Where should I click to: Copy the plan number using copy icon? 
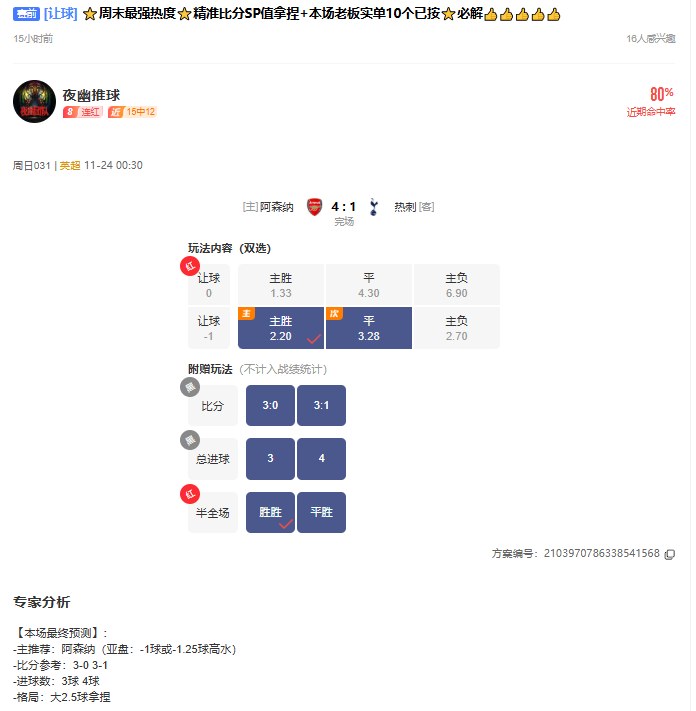669,554
